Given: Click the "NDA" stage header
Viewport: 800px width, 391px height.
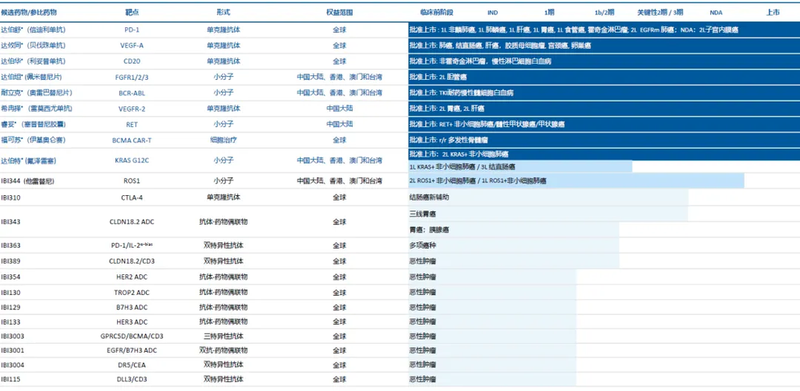Looking at the screenshot, I should tap(716, 12).
